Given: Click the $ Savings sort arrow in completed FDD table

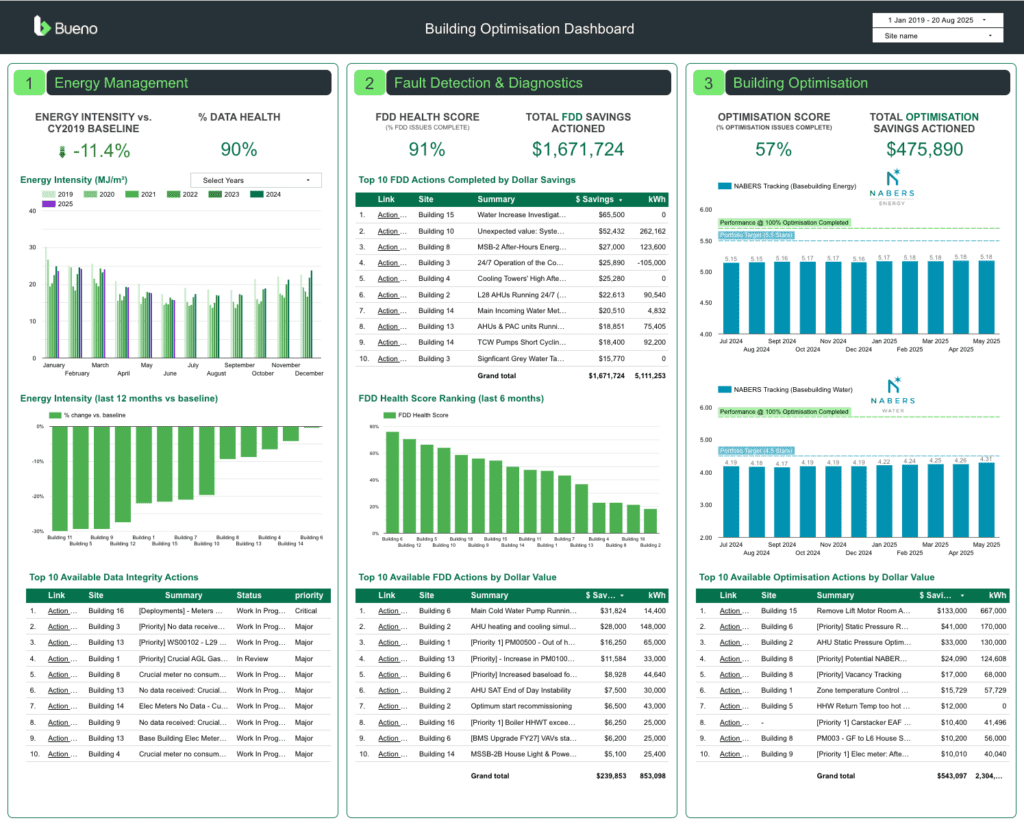Looking at the screenshot, I should (619, 200).
